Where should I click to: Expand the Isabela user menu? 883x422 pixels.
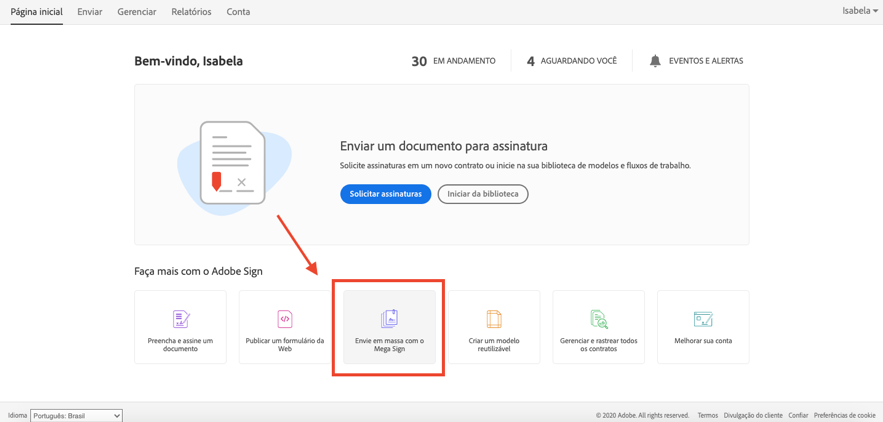[x=859, y=11]
